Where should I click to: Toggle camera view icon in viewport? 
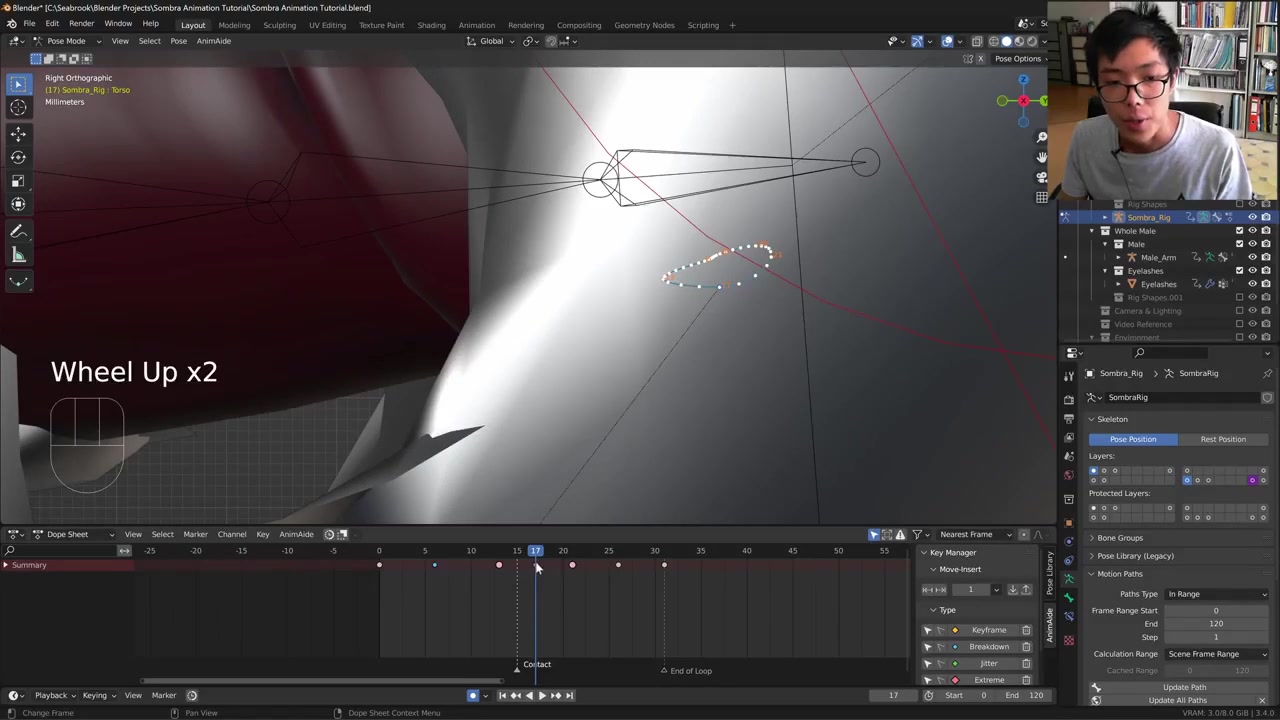pyautogui.click(x=1041, y=177)
